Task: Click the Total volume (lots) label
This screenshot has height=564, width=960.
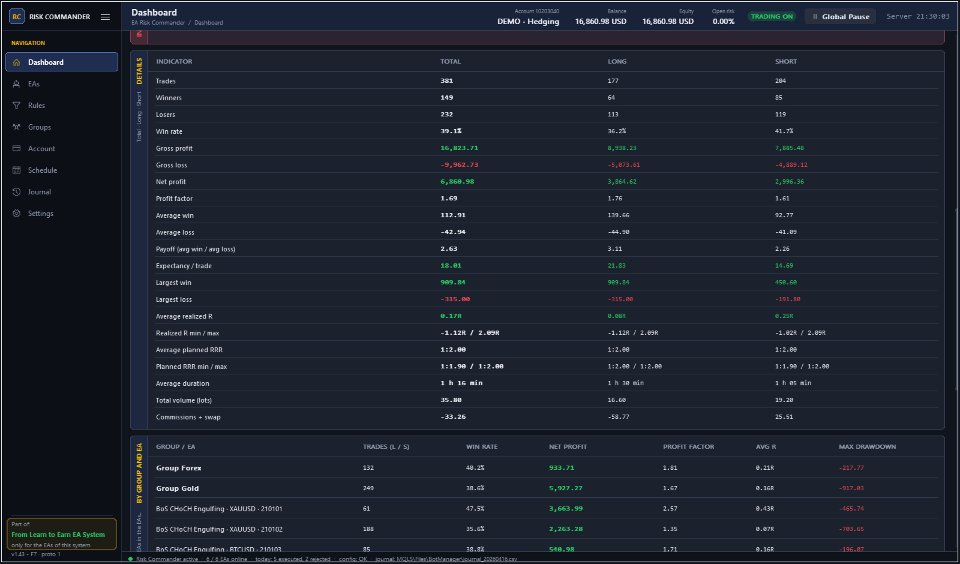Action: (182, 400)
